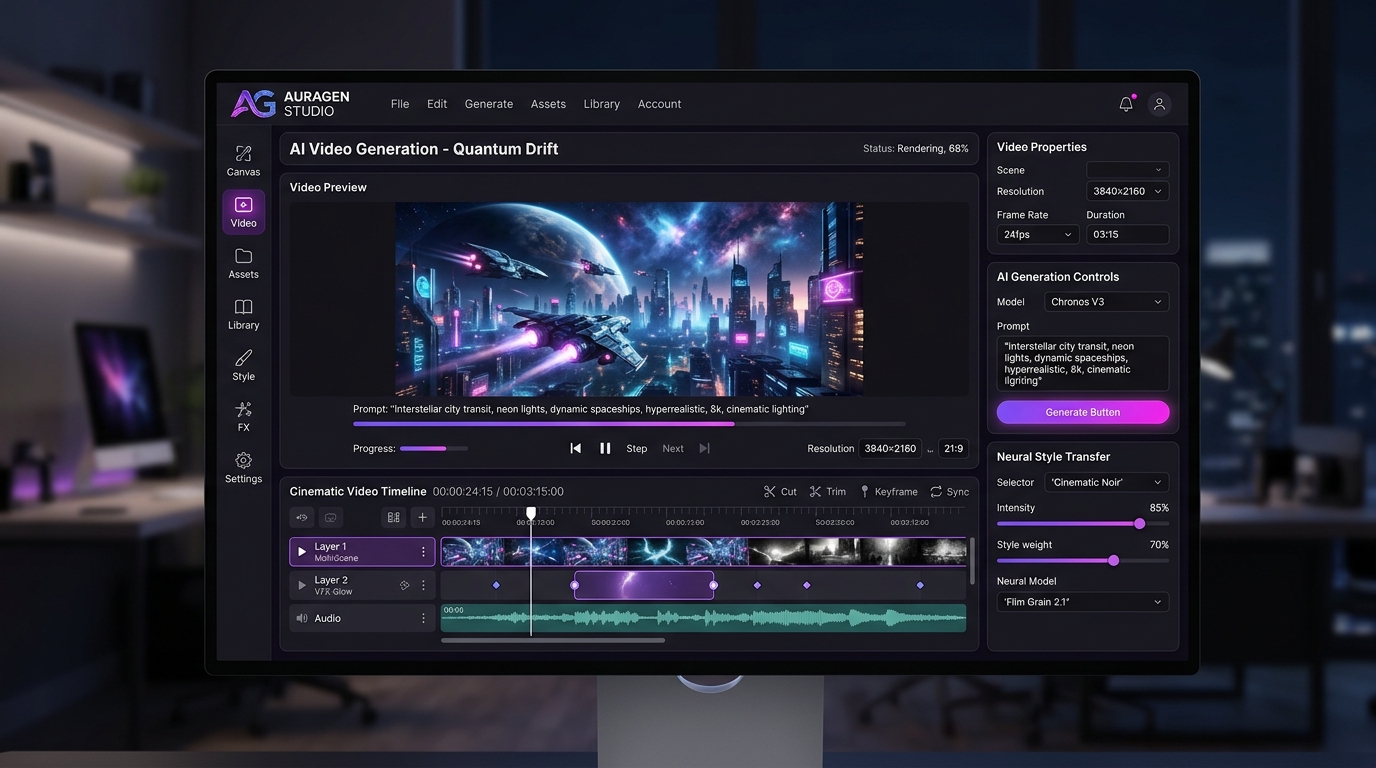Select the Style brush tool
Image resolution: width=1376 pixels, height=768 pixels.
pyautogui.click(x=243, y=365)
